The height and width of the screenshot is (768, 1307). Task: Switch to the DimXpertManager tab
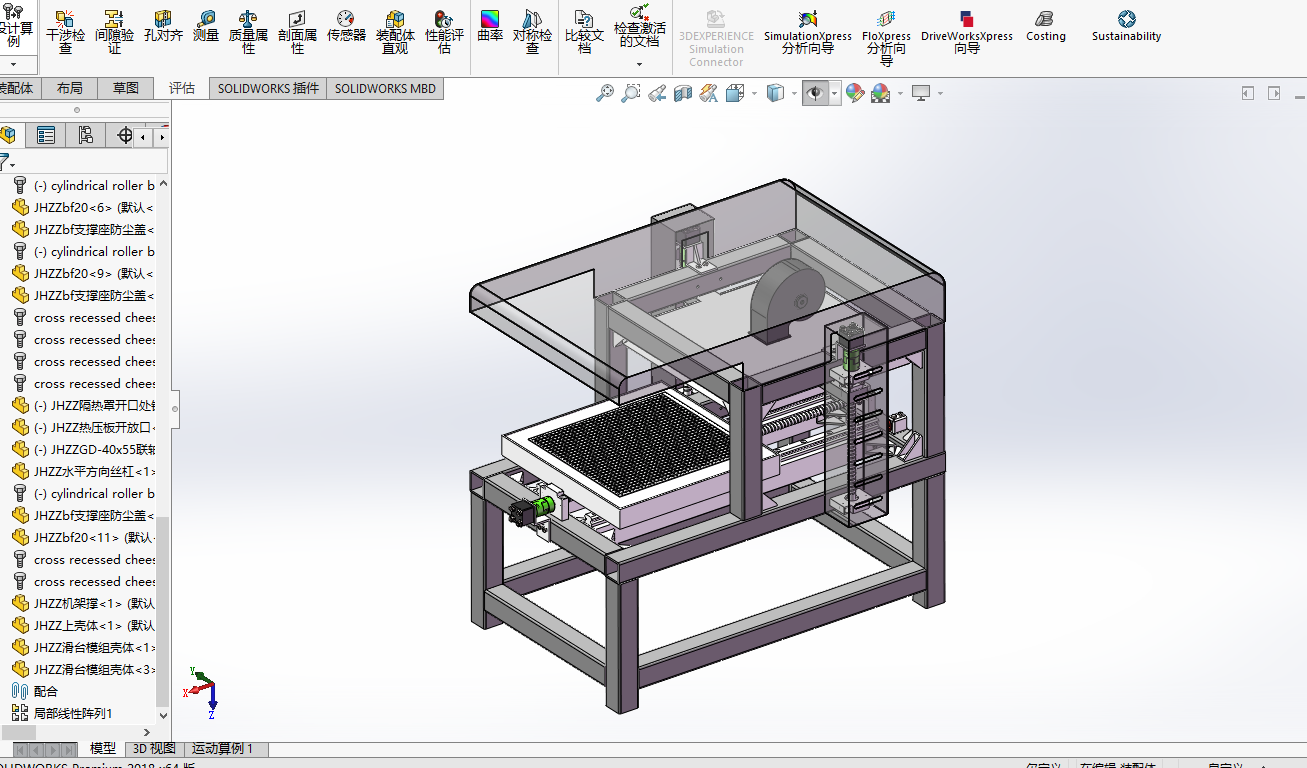[x=124, y=135]
